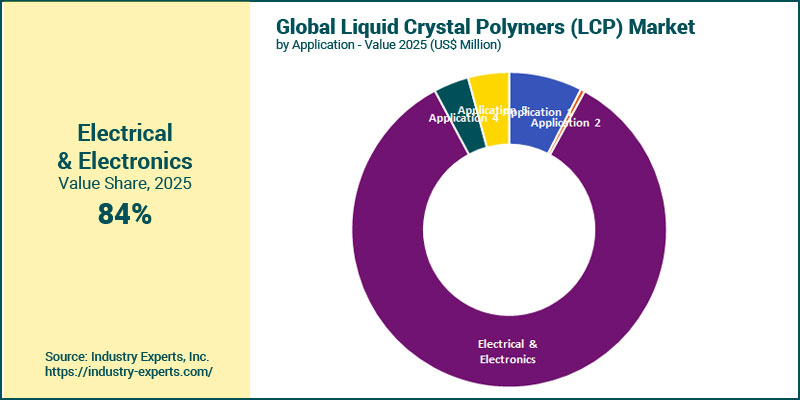
Task: Click 'Source: Industry Experts, Inc.' text
Action: coord(127,356)
